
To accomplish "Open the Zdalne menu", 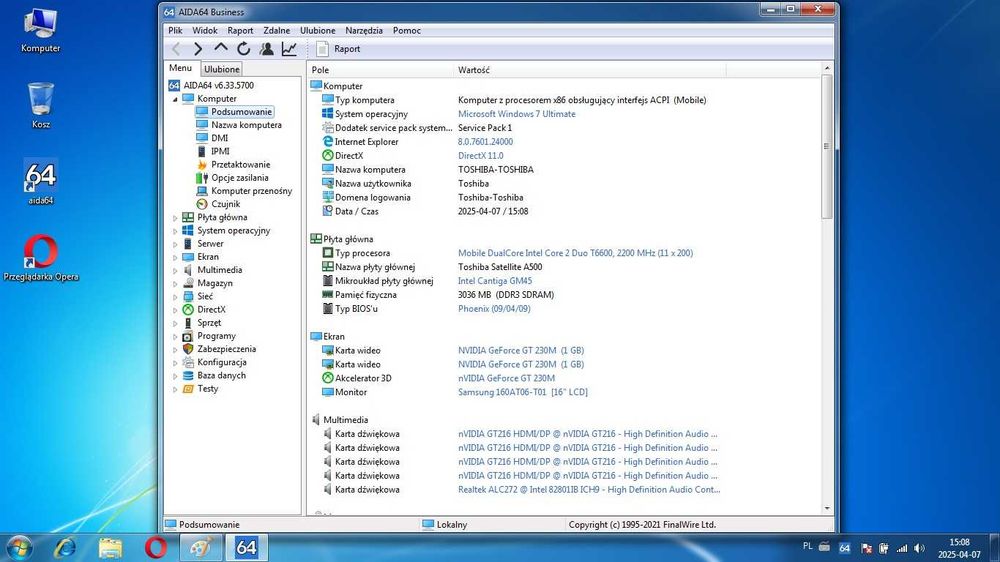I will point(277,31).
